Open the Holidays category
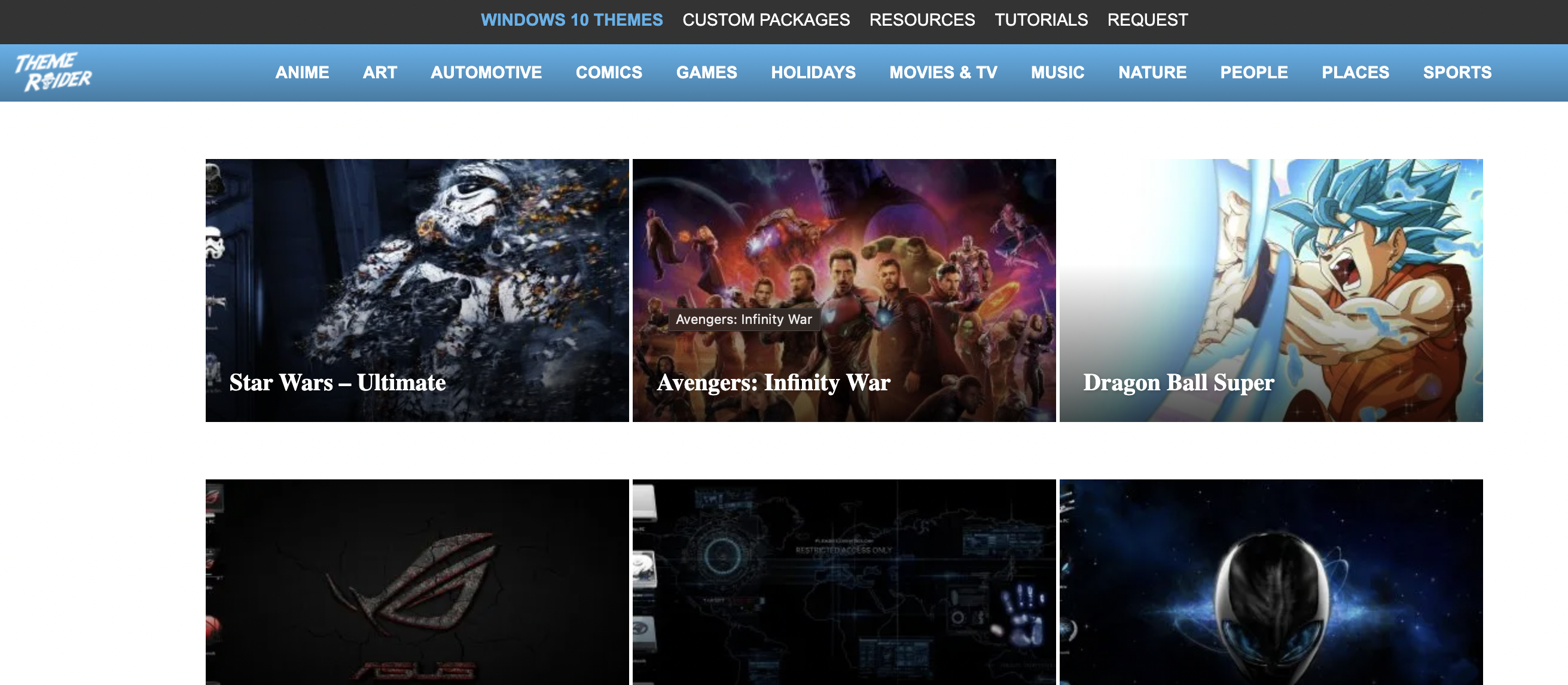Screen dimensions: 1568x685 point(813,72)
